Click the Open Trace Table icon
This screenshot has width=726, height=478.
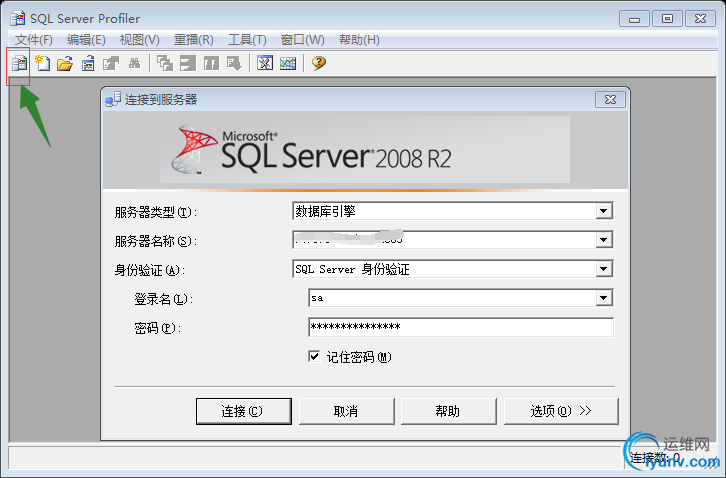[x=88, y=63]
